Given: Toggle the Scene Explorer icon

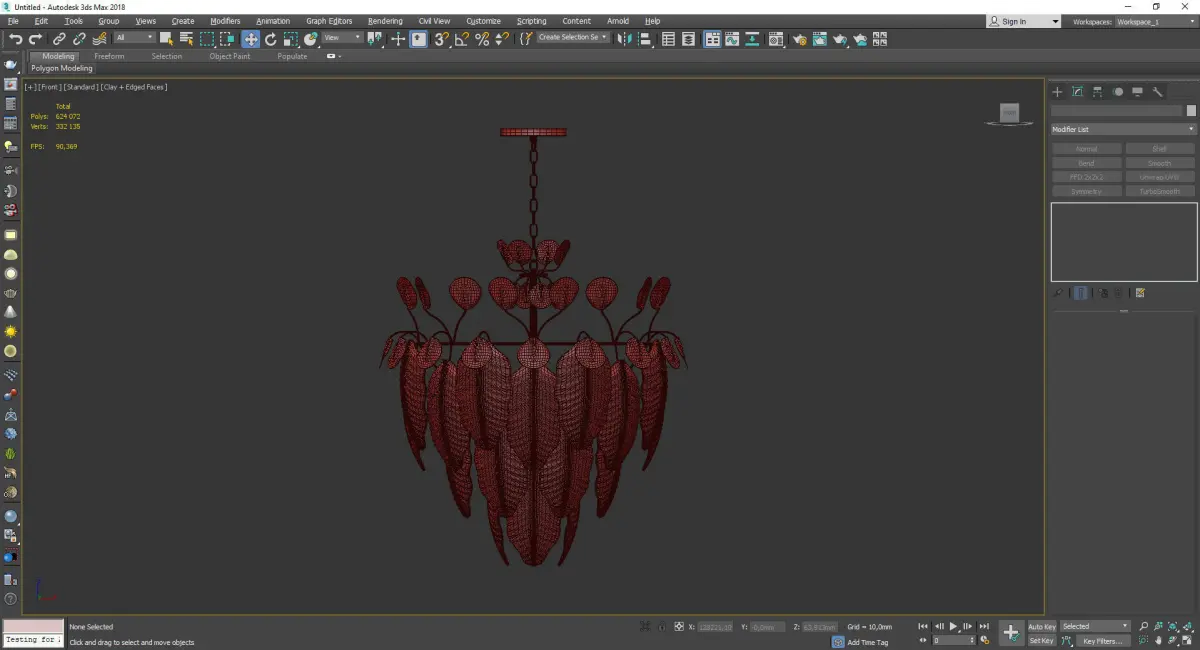Looking at the screenshot, I should pyautogui.click(x=668, y=39).
